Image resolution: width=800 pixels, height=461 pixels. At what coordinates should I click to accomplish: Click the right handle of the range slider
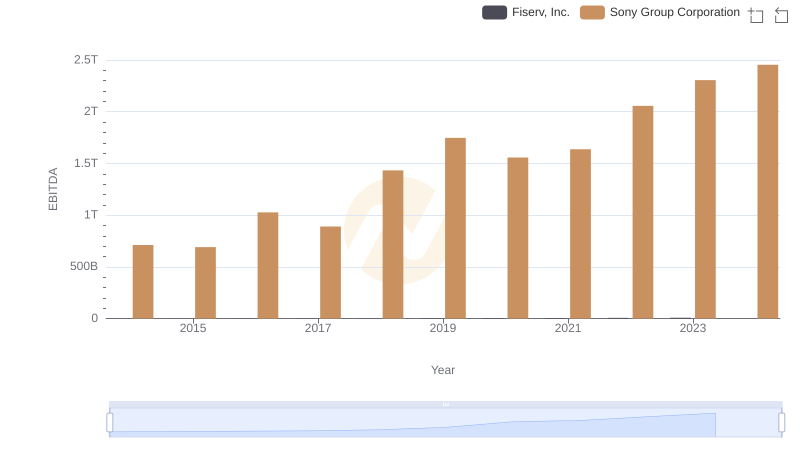click(781, 423)
